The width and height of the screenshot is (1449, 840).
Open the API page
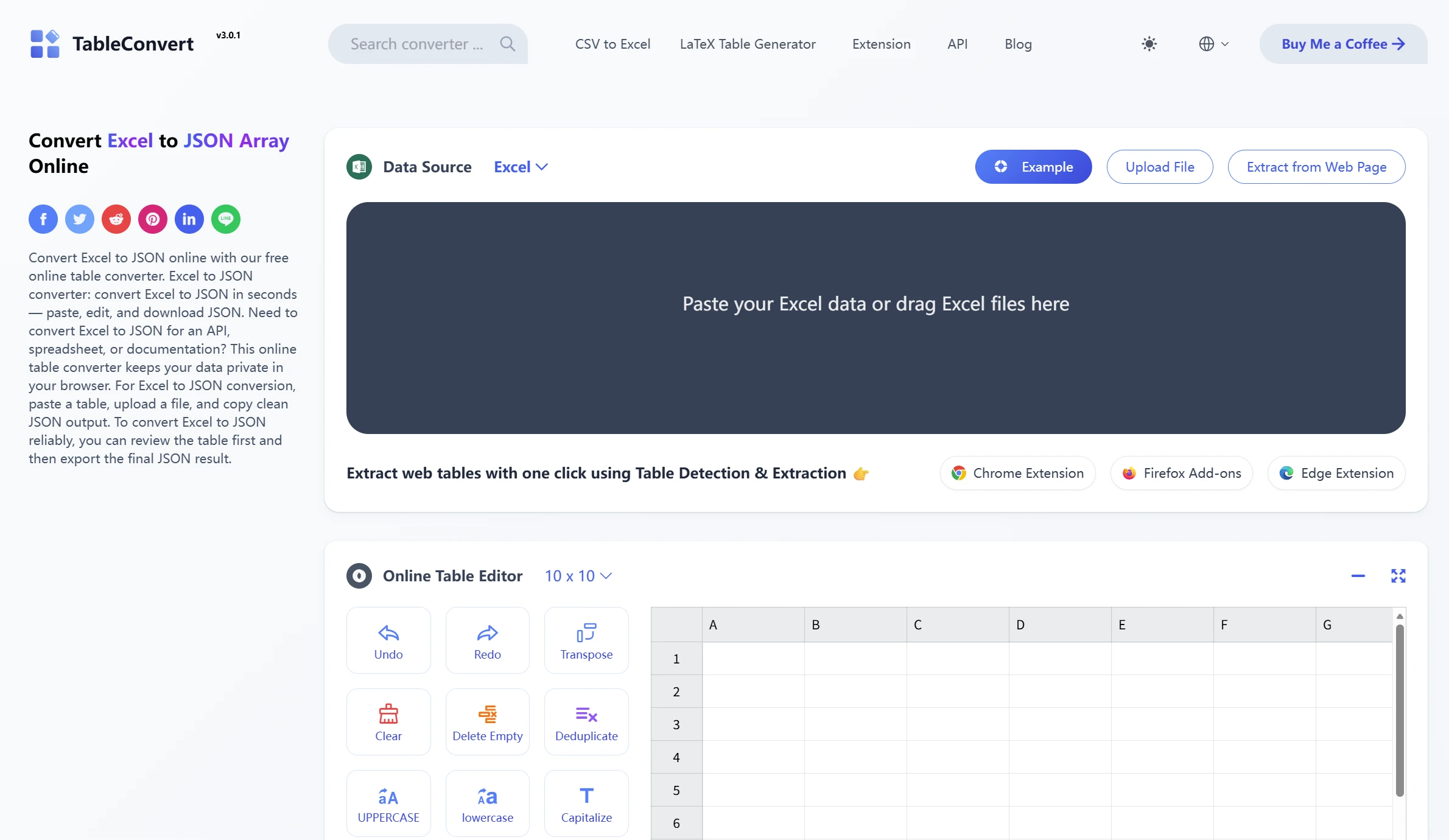coord(958,44)
